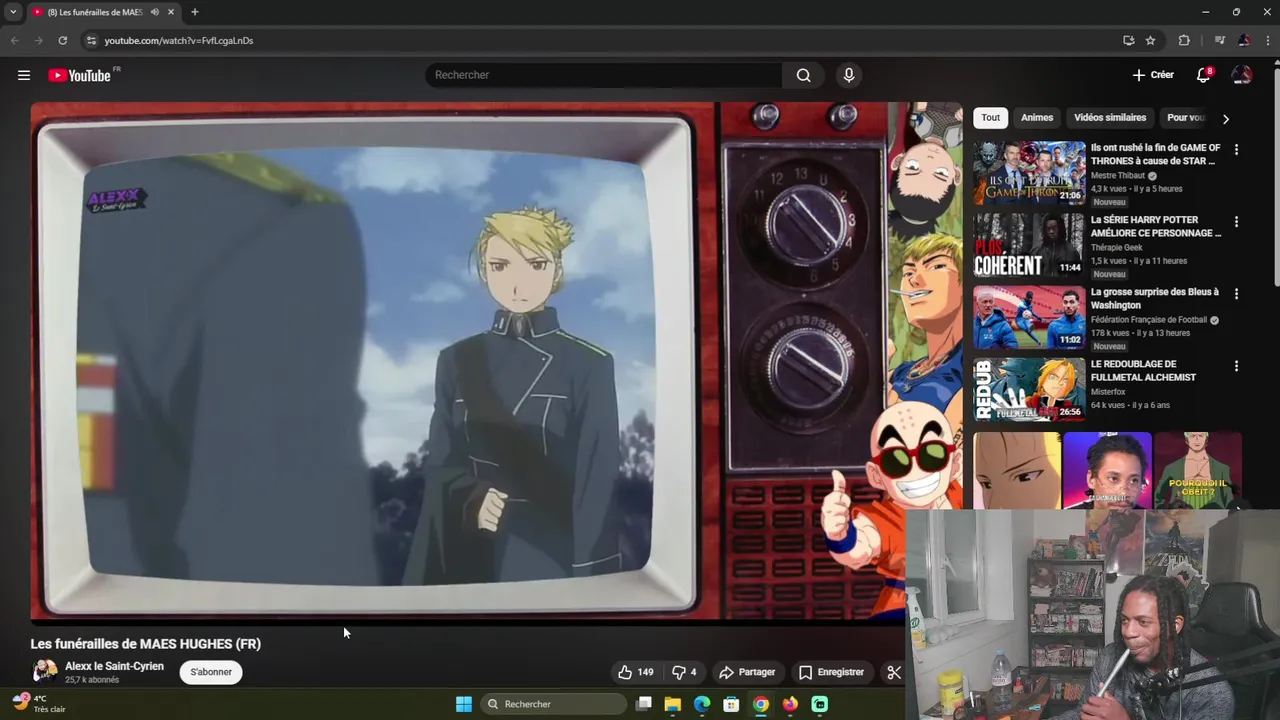The width and height of the screenshot is (1280, 720).
Task: Open the account avatar menu
Action: (1242, 75)
